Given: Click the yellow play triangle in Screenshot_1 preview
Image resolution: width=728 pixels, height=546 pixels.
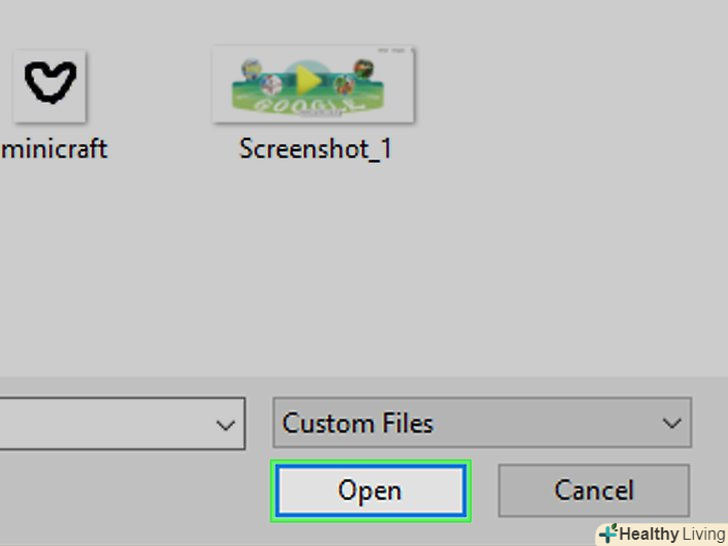Looking at the screenshot, I should point(307,82).
